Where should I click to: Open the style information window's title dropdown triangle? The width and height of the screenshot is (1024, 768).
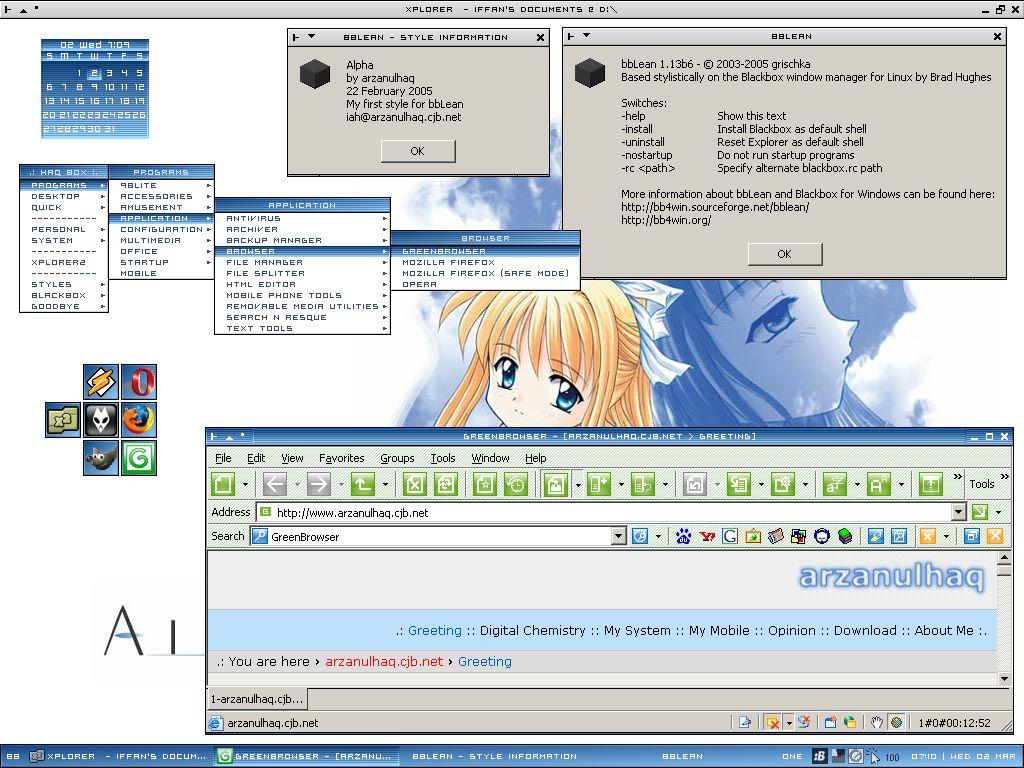tap(312, 37)
